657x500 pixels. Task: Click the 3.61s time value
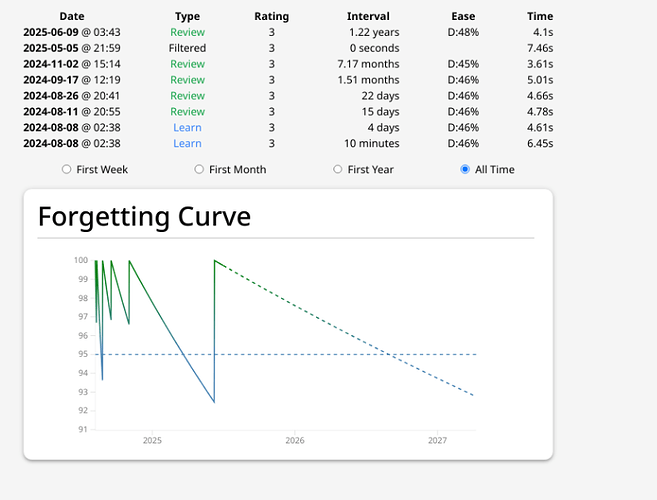pos(540,64)
